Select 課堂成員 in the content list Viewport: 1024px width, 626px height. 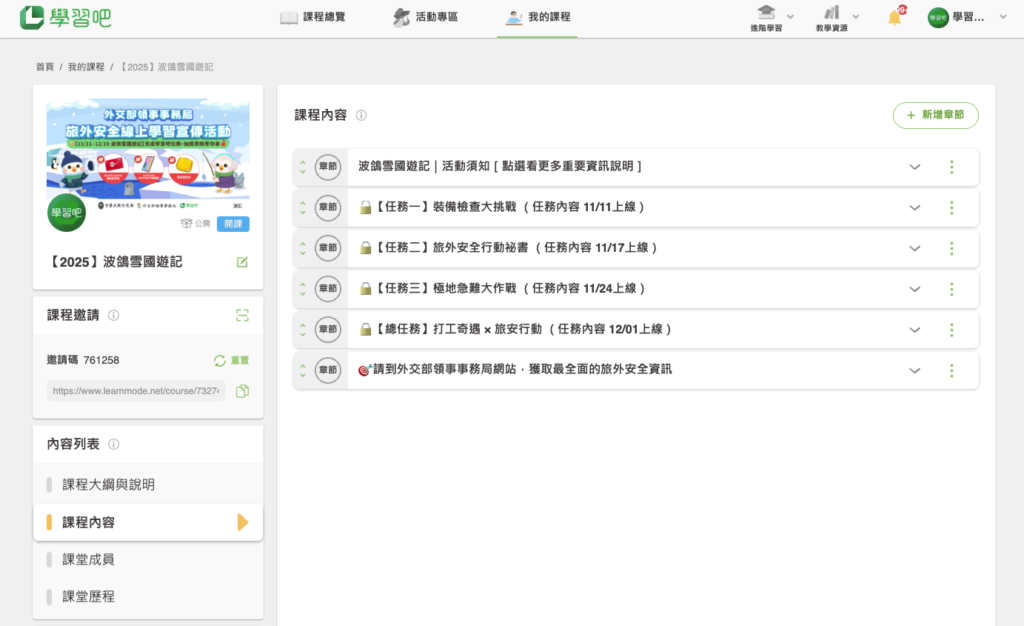tap(88, 559)
